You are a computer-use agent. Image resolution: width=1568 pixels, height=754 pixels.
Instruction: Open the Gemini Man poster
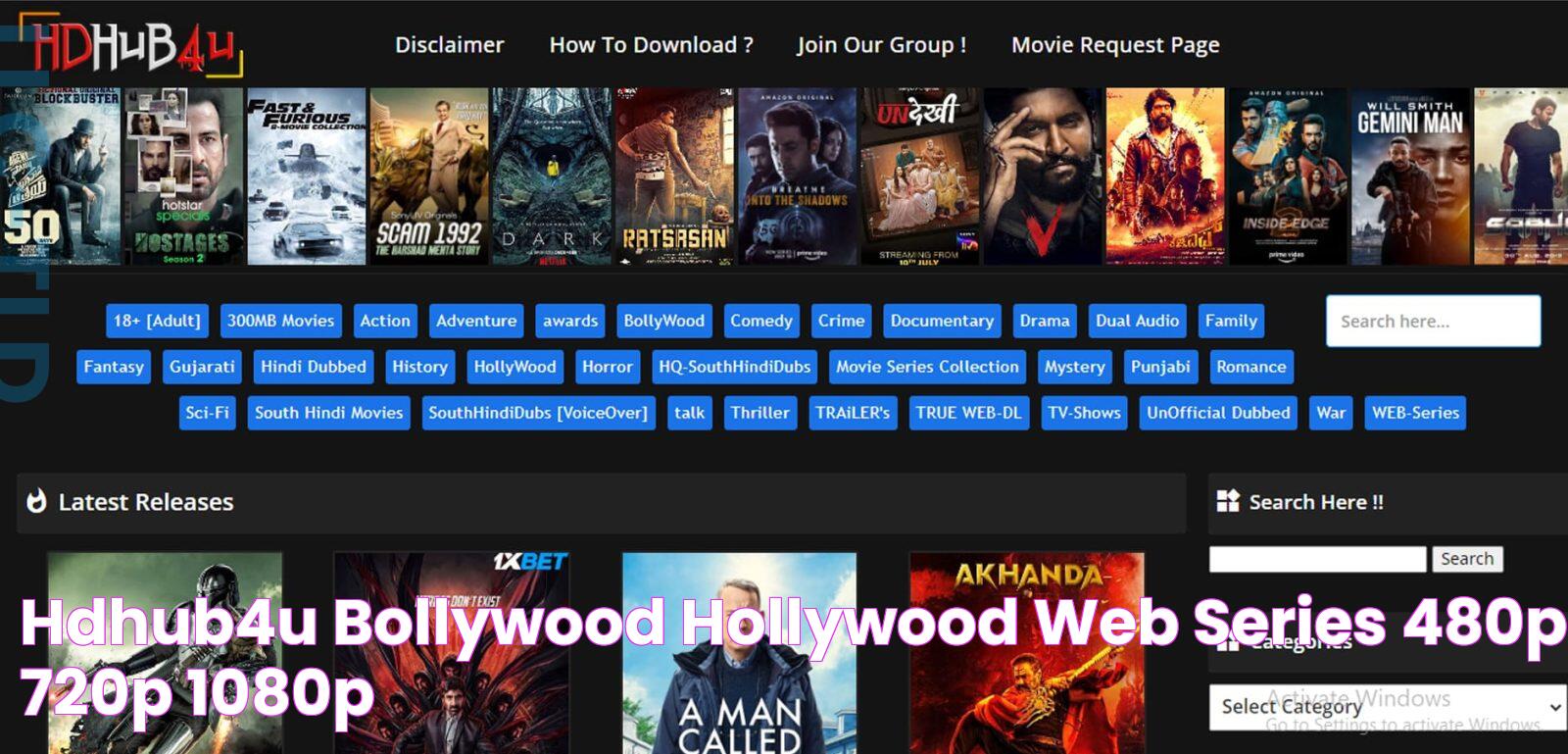pyautogui.click(x=1410, y=176)
